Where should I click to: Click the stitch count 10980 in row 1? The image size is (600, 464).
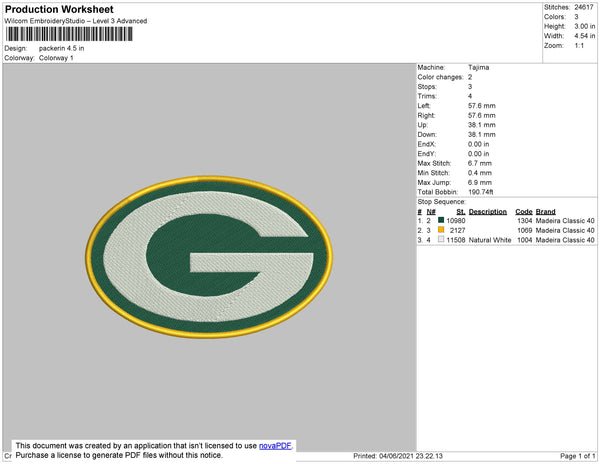(x=456, y=221)
